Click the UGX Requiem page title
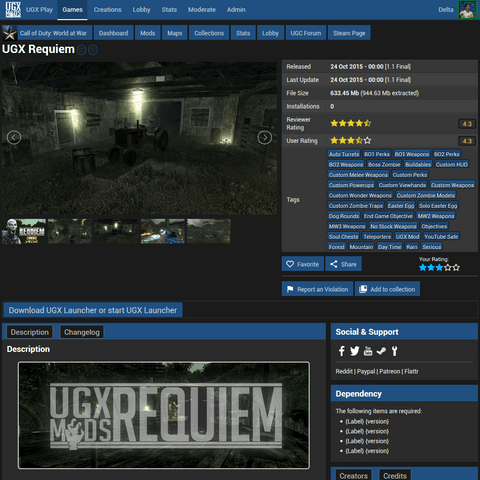Image resolution: width=480 pixels, height=480 pixels. coord(38,49)
